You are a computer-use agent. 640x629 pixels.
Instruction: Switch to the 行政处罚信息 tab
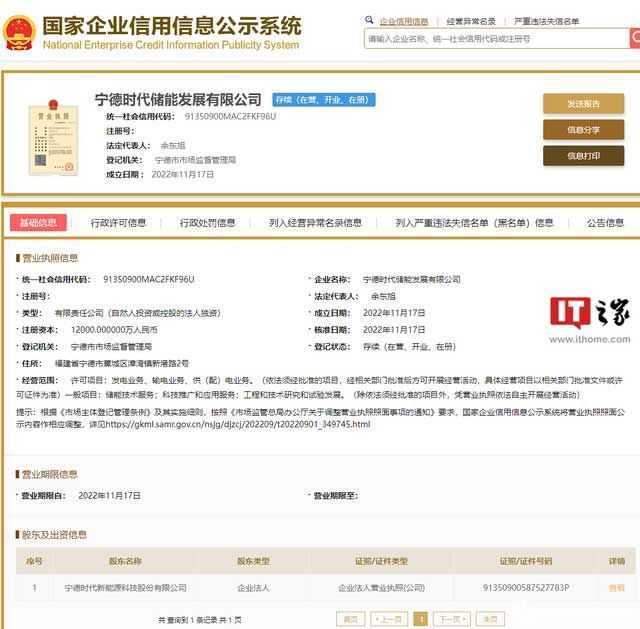point(208,222)
